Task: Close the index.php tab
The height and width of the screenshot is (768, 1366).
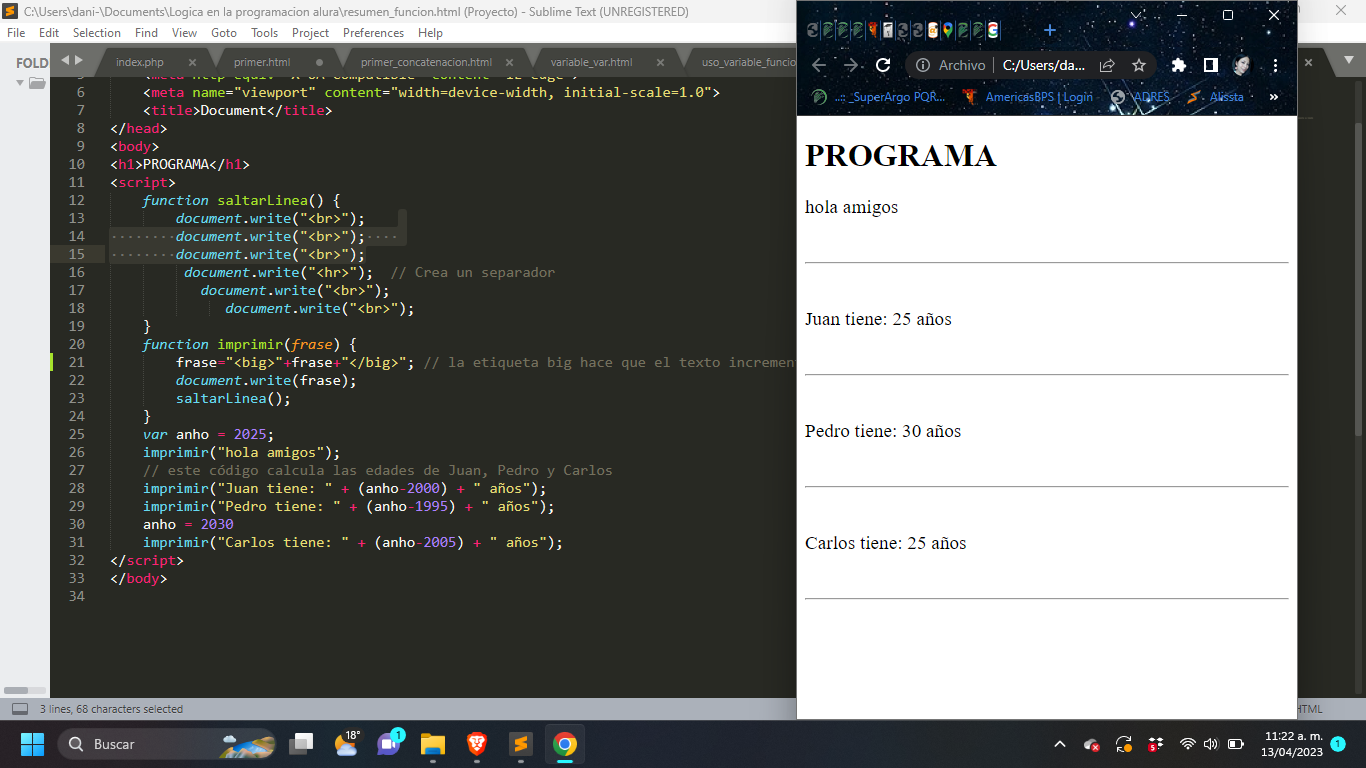Action: (192, 62)
